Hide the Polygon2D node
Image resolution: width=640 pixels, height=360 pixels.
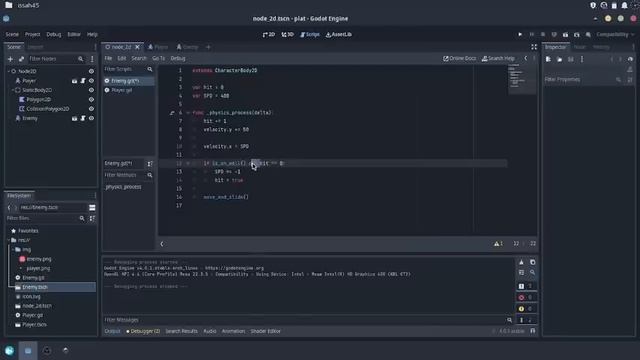pyautogui.click(x=91, y=100)
